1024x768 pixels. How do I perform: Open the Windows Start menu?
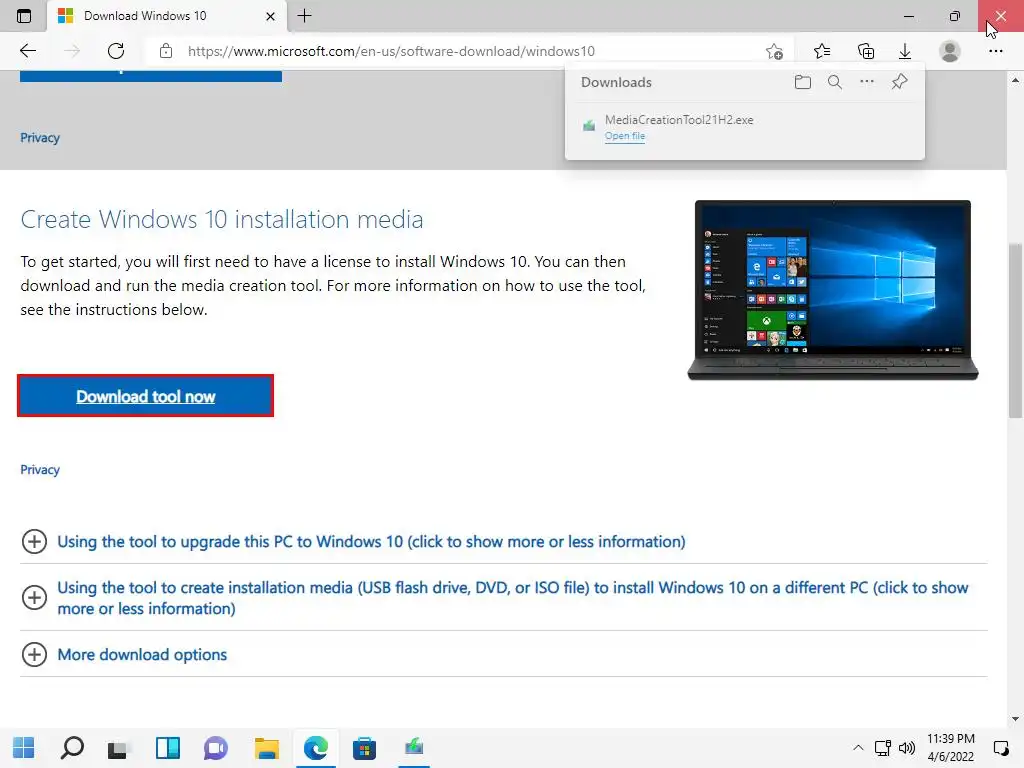pos(24,748)
